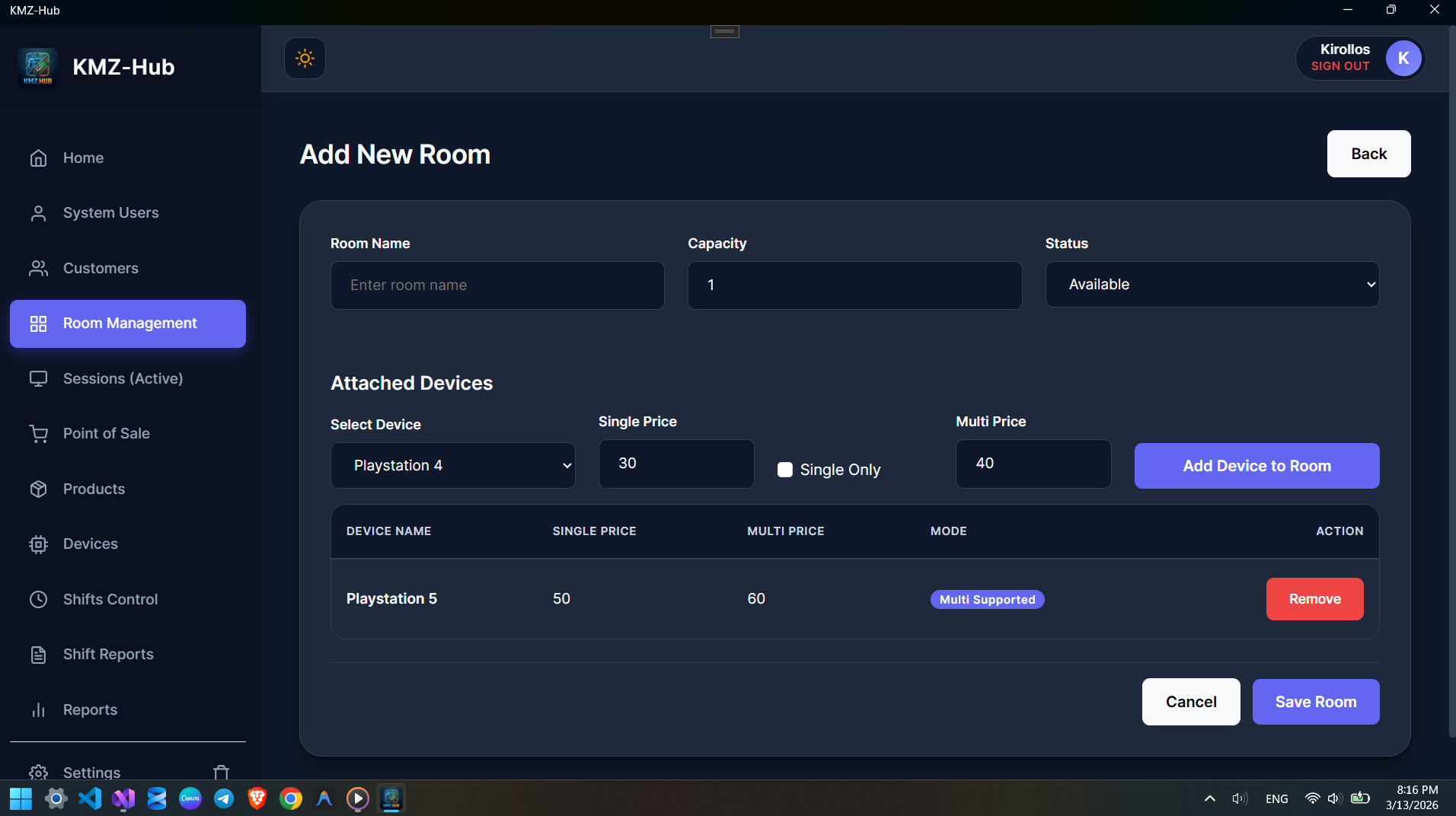Open Point of Sale cart icon
The image size is (1456, 816).
tap(38, 433)
